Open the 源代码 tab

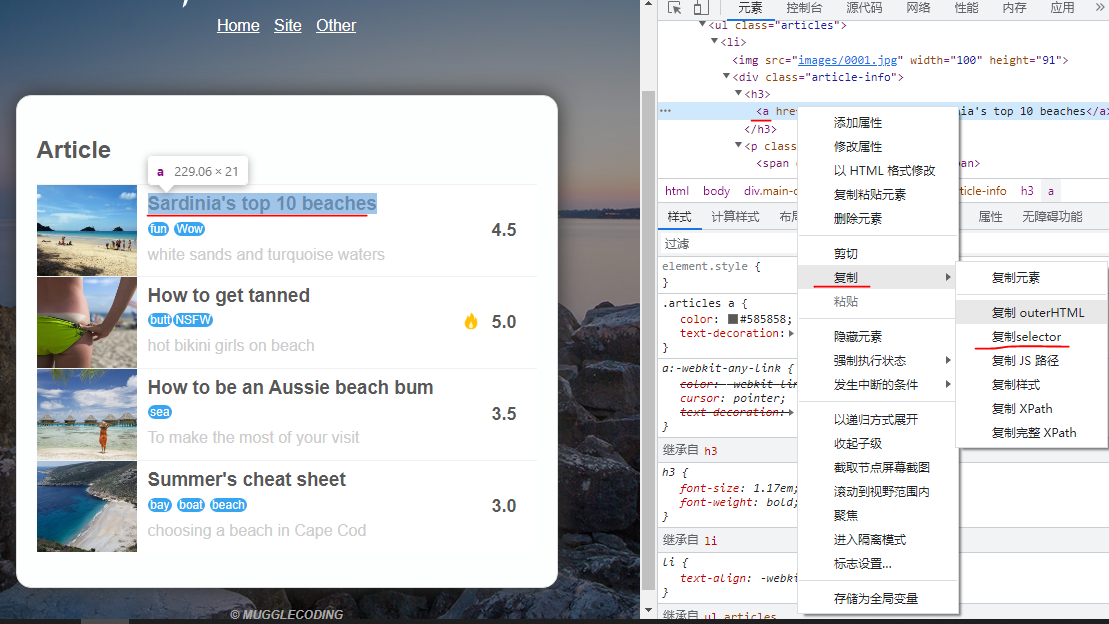tap(864, 8)
